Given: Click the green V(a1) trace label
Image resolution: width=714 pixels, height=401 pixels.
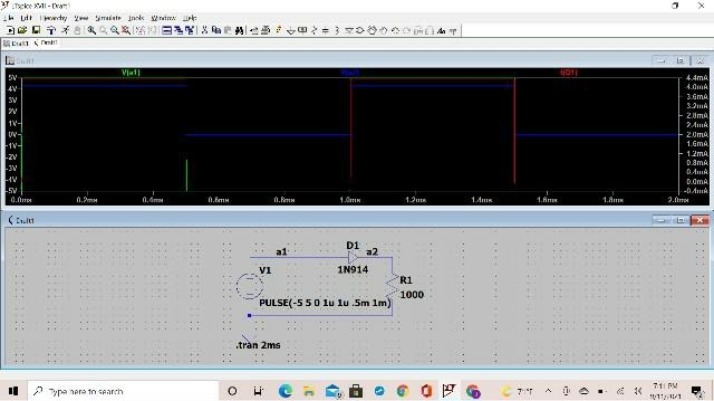Looking at the screenshot, I should [131, 73].
